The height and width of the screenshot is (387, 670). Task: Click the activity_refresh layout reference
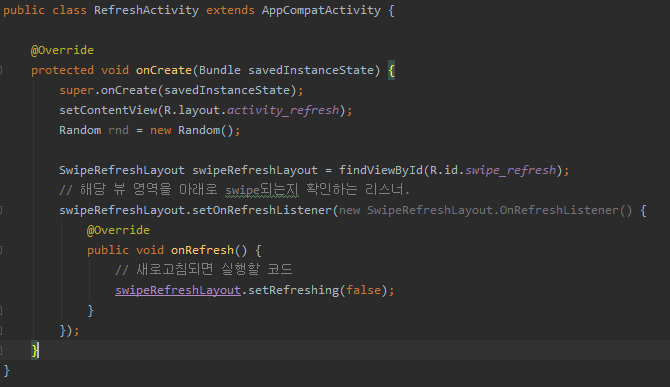point(283,110)
